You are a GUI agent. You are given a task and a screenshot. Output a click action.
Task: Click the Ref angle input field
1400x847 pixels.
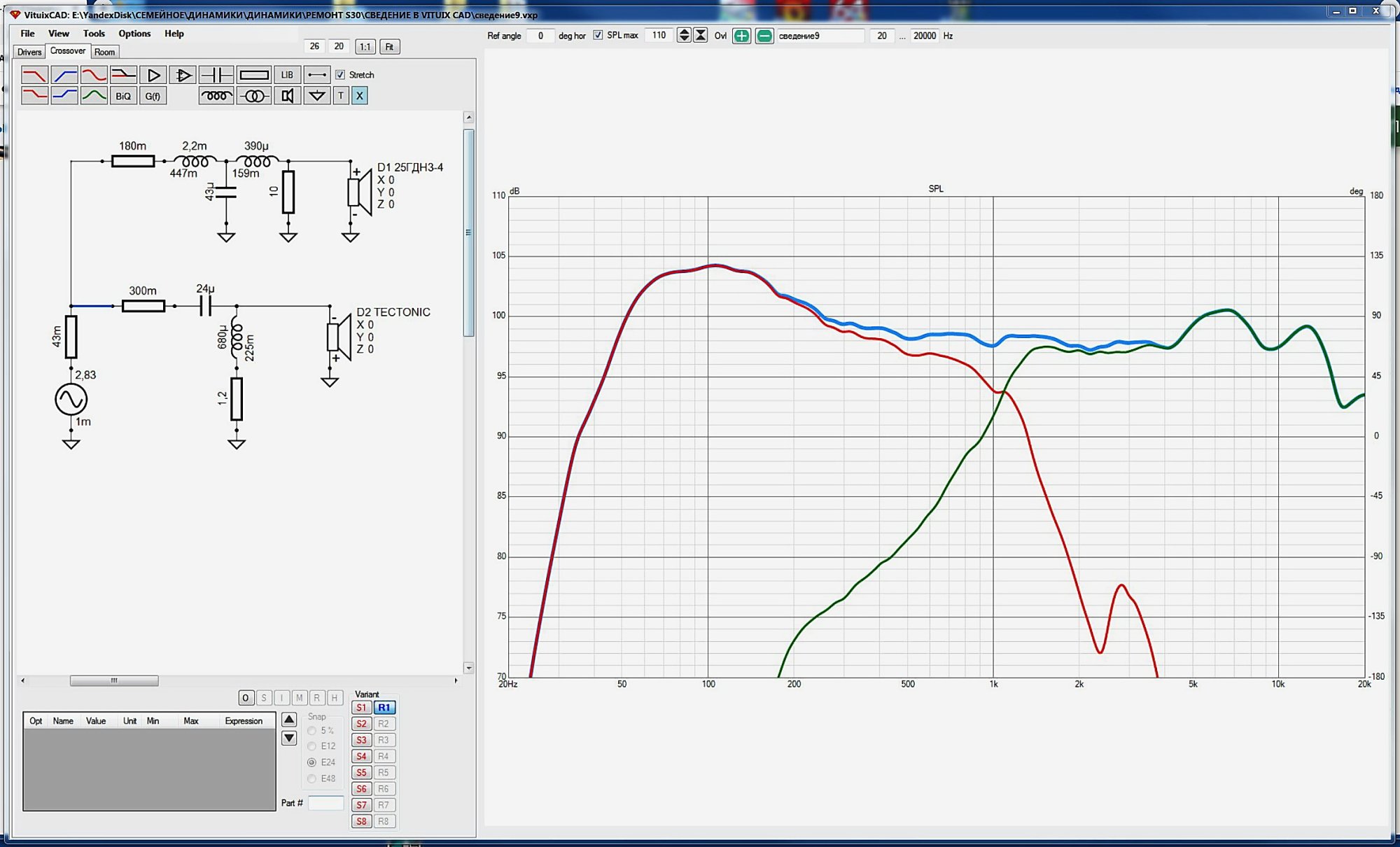pos(540,36)
